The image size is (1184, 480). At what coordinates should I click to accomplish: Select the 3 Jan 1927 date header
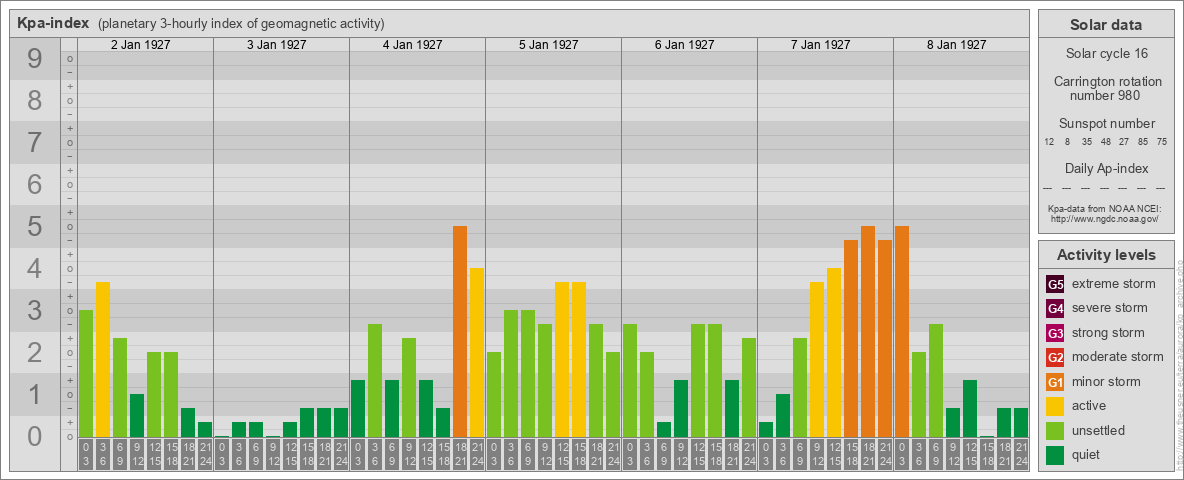[276, 45]
